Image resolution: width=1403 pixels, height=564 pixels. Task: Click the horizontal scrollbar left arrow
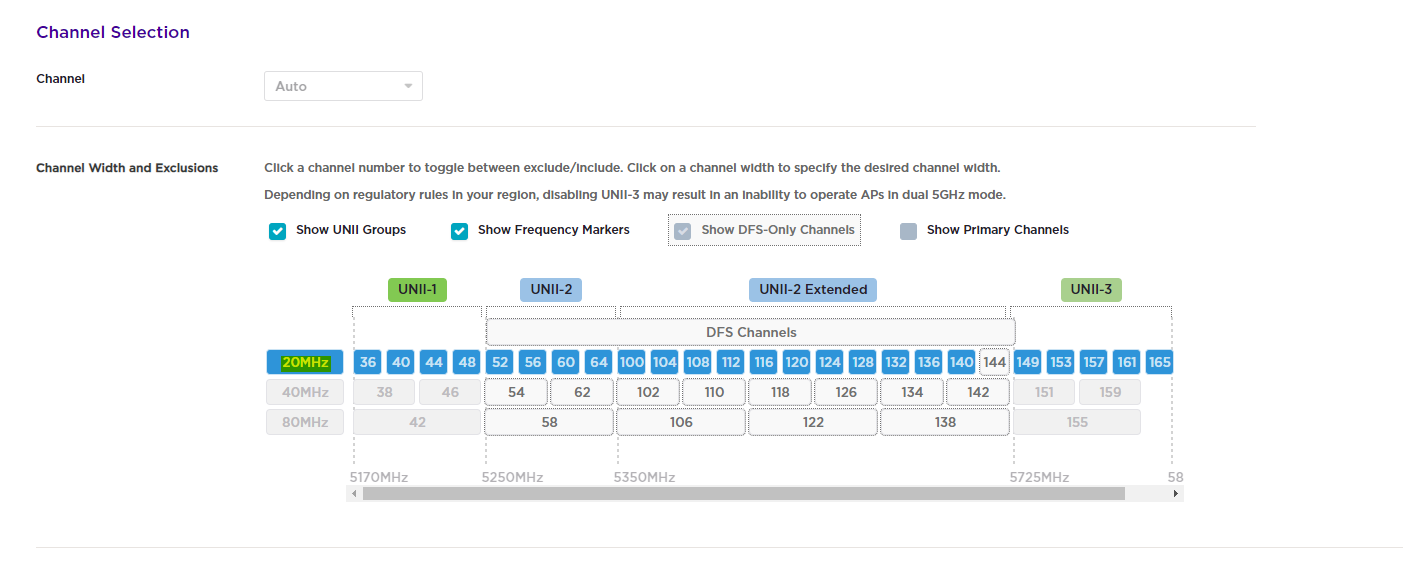tap(354, 493)
